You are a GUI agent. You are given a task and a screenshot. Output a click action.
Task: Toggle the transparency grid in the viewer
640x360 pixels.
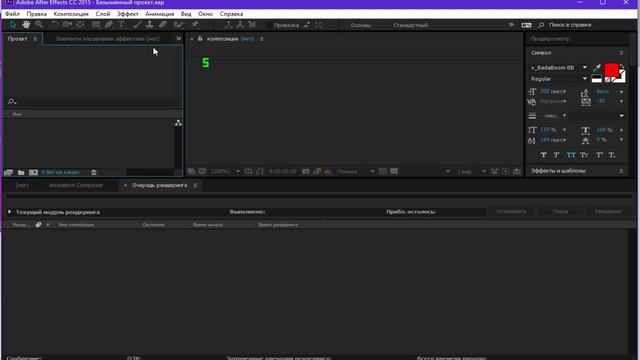pyautogui.click(x=394, y=171)
